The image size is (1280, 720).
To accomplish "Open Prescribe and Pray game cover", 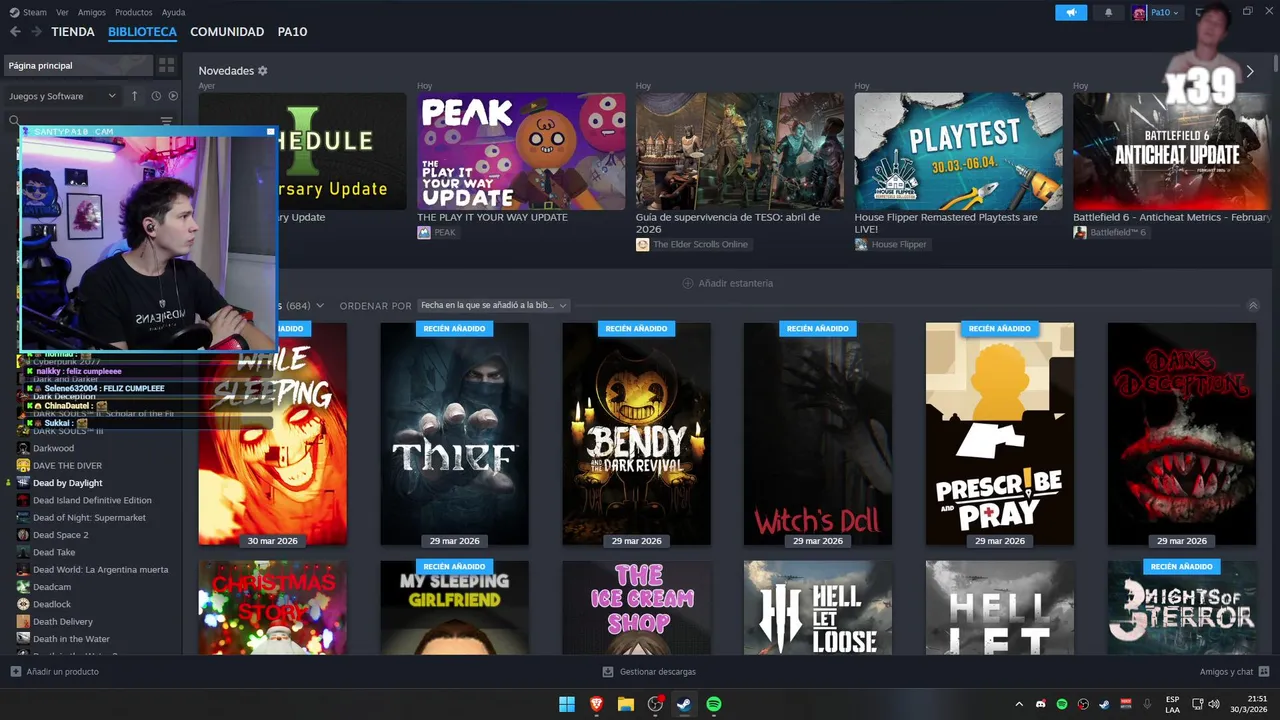I will [x=1000, y=434].
